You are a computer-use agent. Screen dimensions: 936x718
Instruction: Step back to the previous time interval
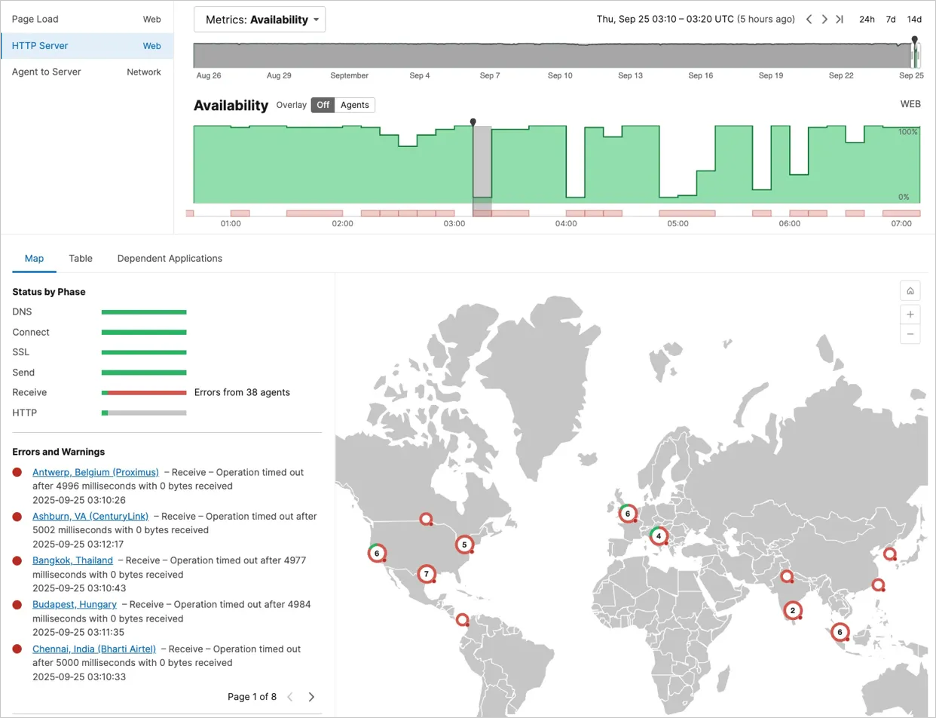pos(810,18)
